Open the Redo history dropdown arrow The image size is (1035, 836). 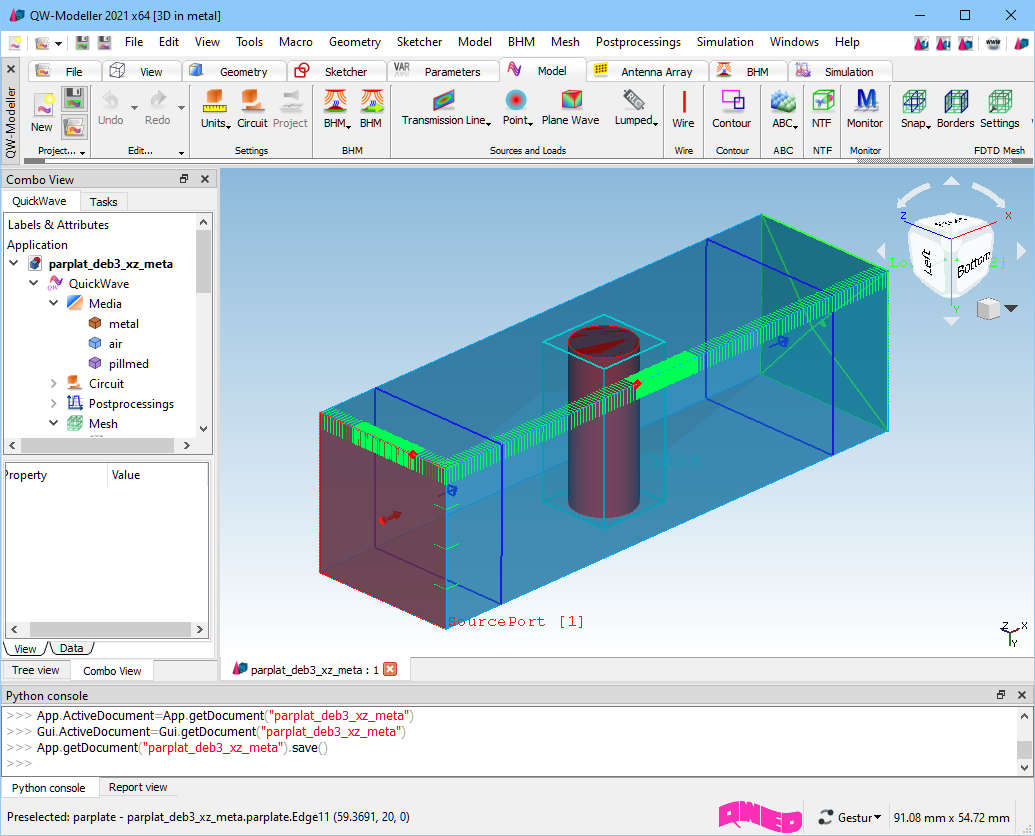click(181, 107)
